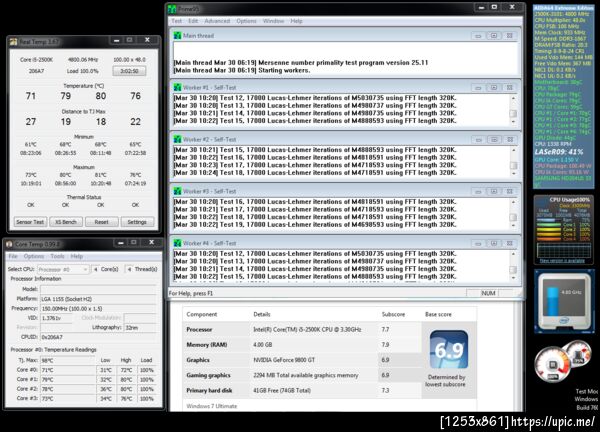
Task: Click the small memory meter dial gadget
Action: click(578, 354)
